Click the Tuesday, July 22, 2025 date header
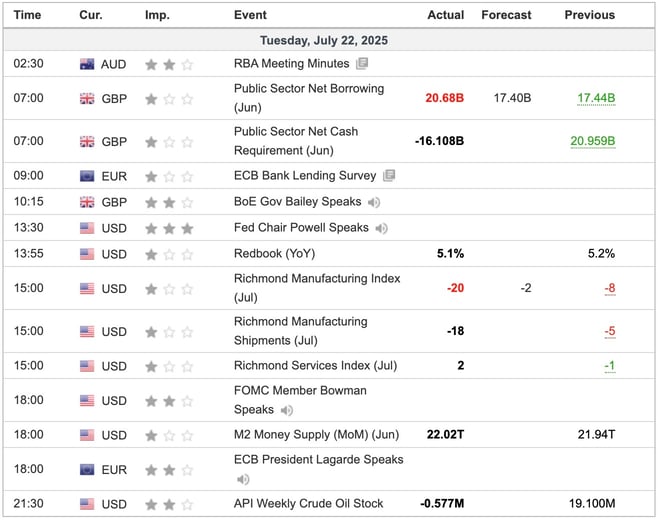The height and width of the screenshot is (520, 658). click(x=324, y=41)
